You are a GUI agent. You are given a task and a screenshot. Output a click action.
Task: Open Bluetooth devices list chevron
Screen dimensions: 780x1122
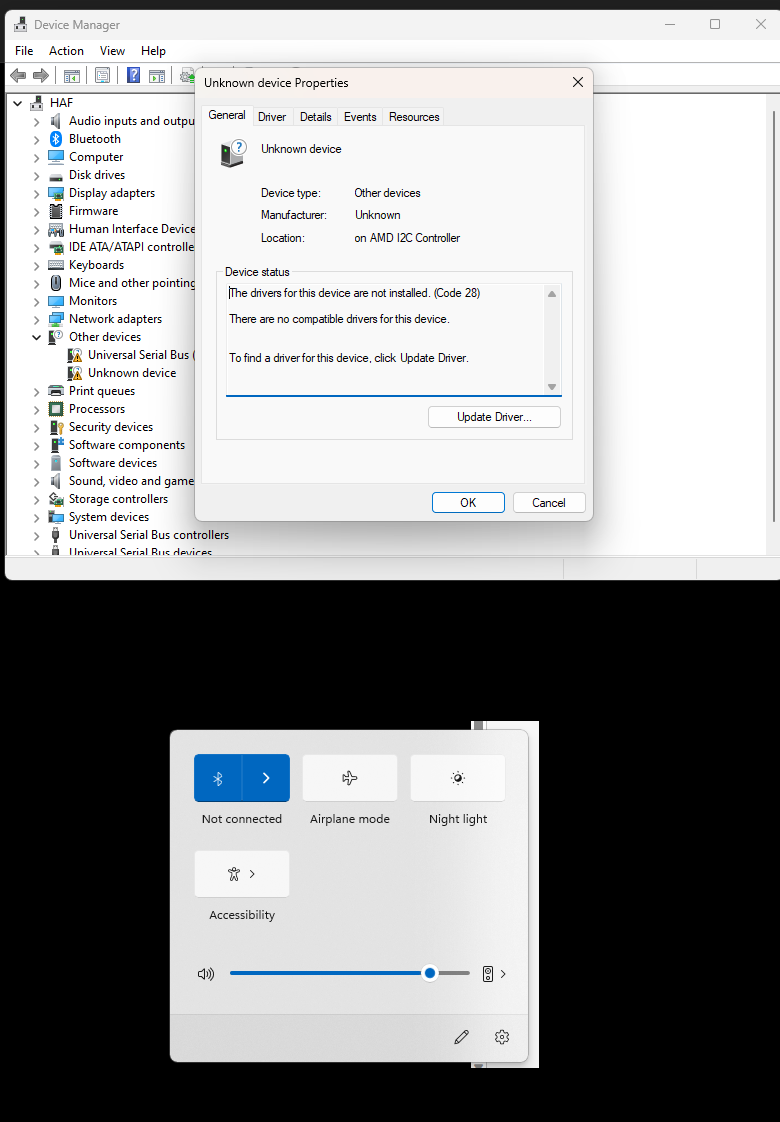(266, 778)
